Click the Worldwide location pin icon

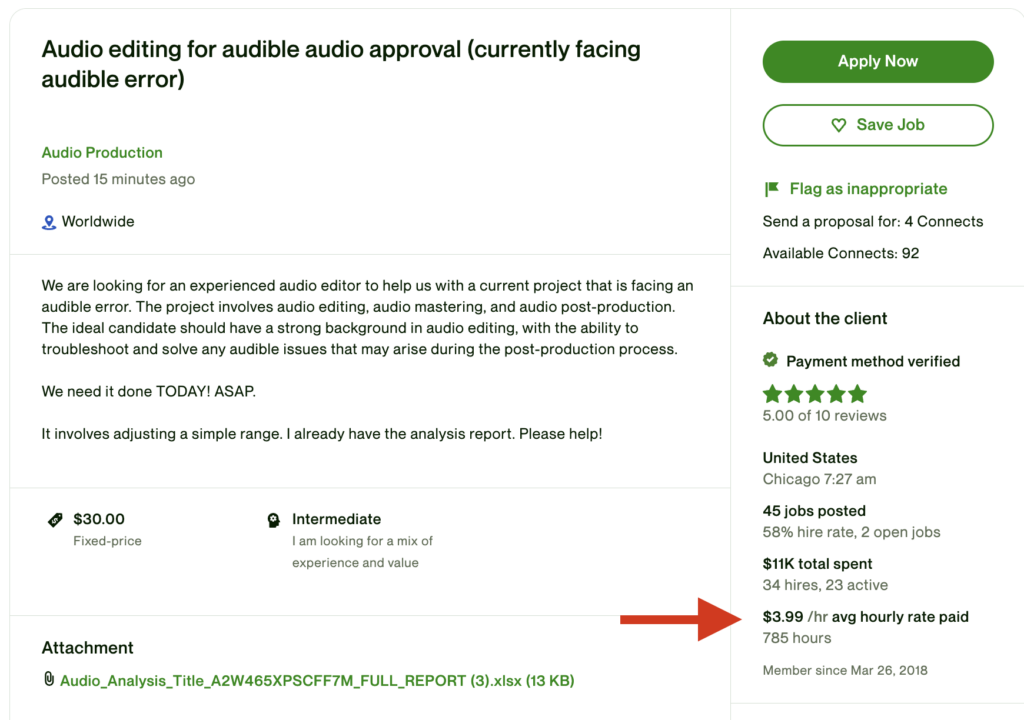[x=49, y=222]
